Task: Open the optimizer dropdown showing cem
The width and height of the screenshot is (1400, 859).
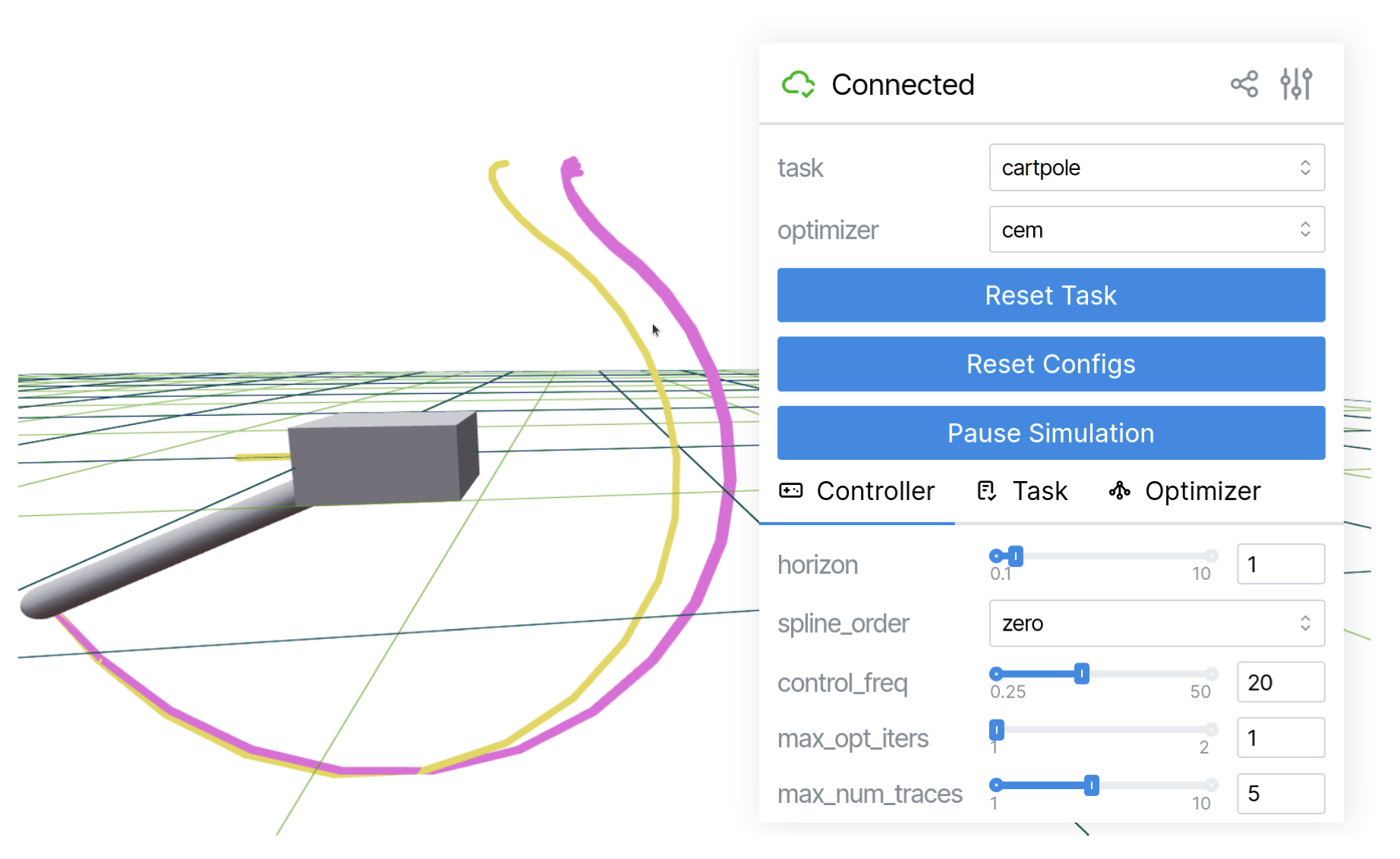Action: coord(1156,230)
